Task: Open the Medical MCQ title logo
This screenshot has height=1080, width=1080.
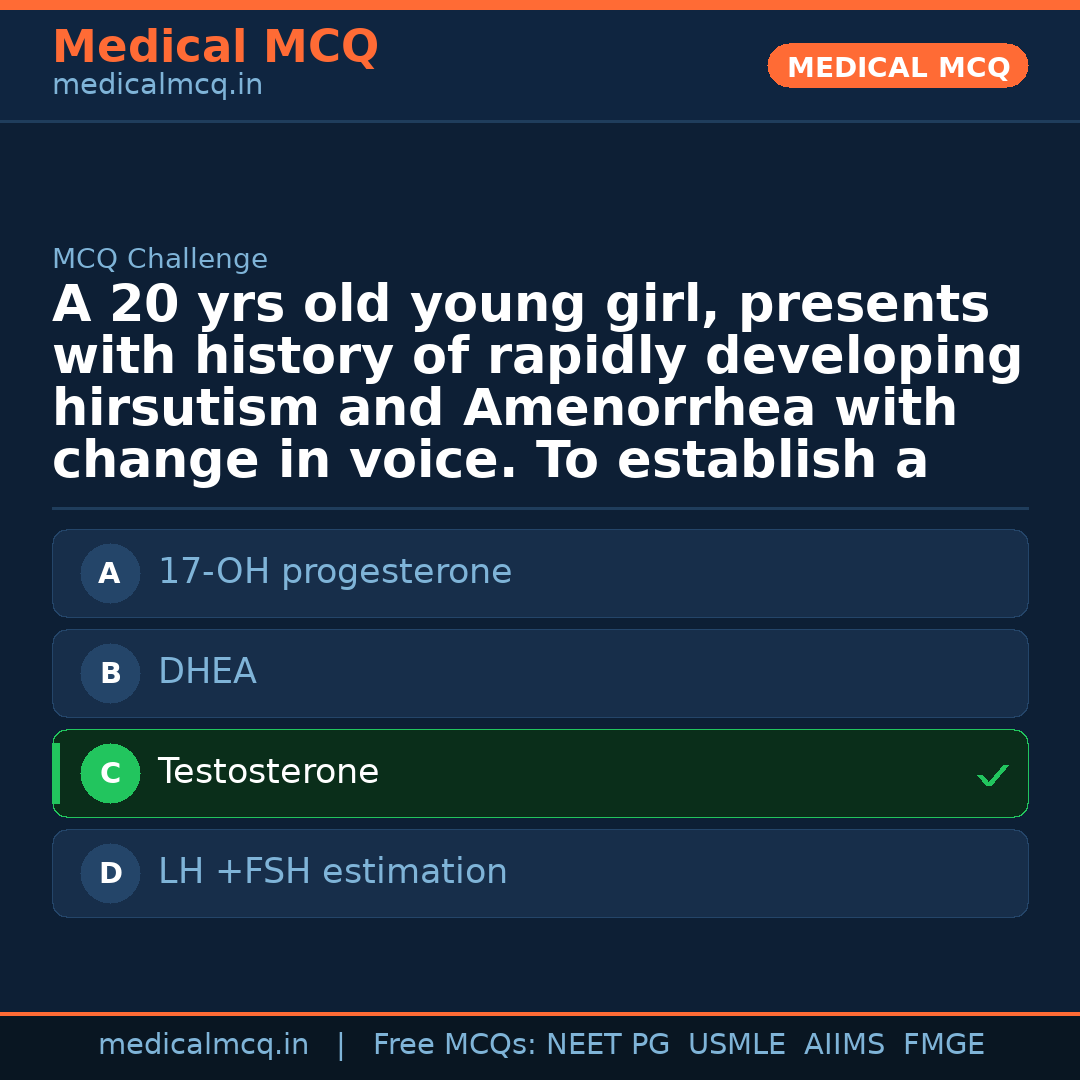Action: click(215, 47)
